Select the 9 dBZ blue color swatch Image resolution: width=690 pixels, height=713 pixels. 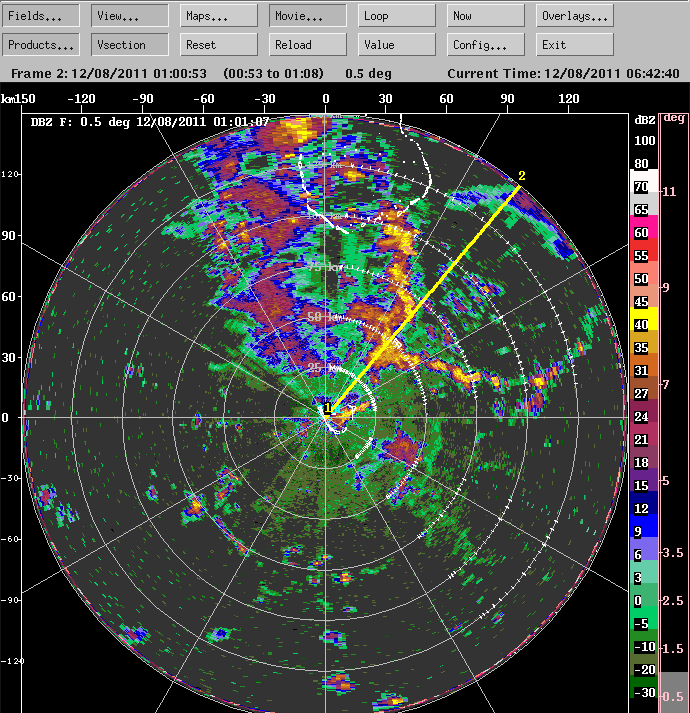click(644, 525)
